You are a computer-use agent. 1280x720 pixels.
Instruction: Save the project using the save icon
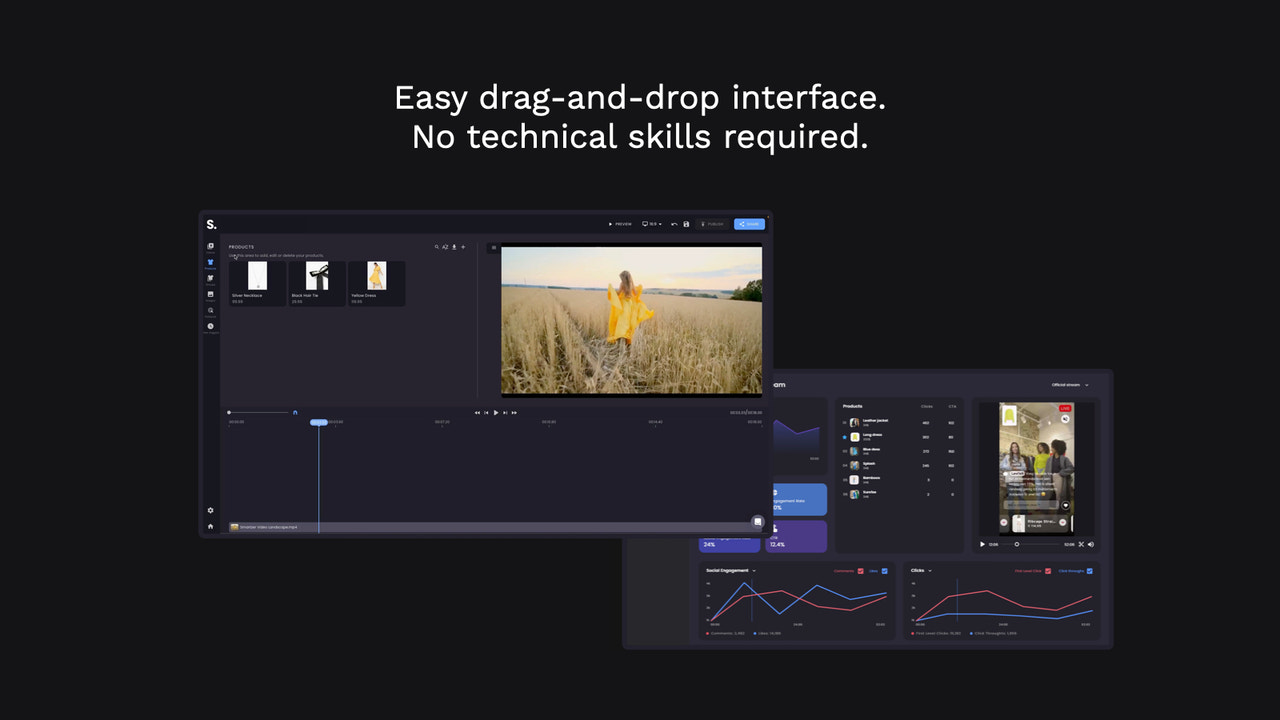(x=686, y=224)
